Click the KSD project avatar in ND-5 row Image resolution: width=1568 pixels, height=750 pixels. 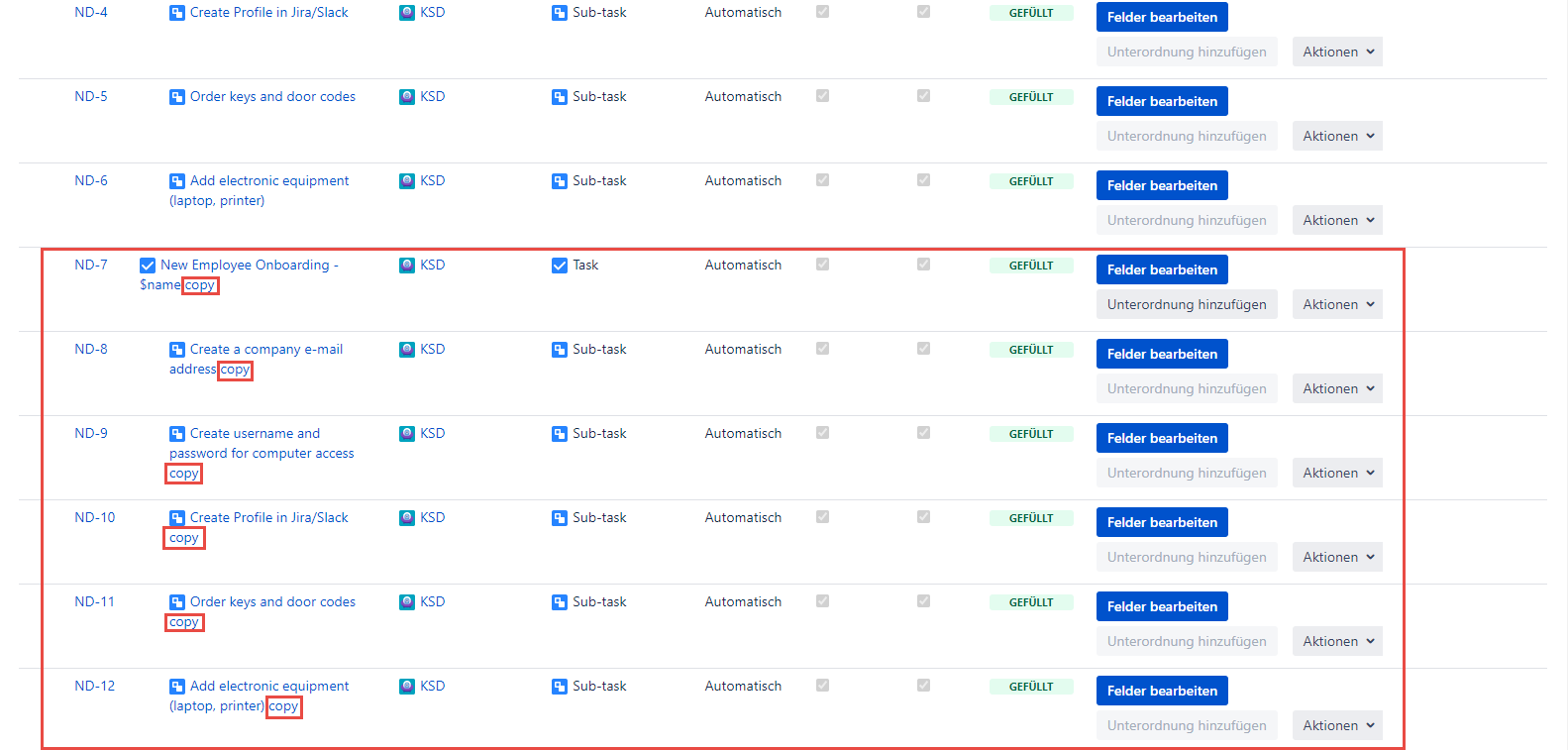point(407,97)
